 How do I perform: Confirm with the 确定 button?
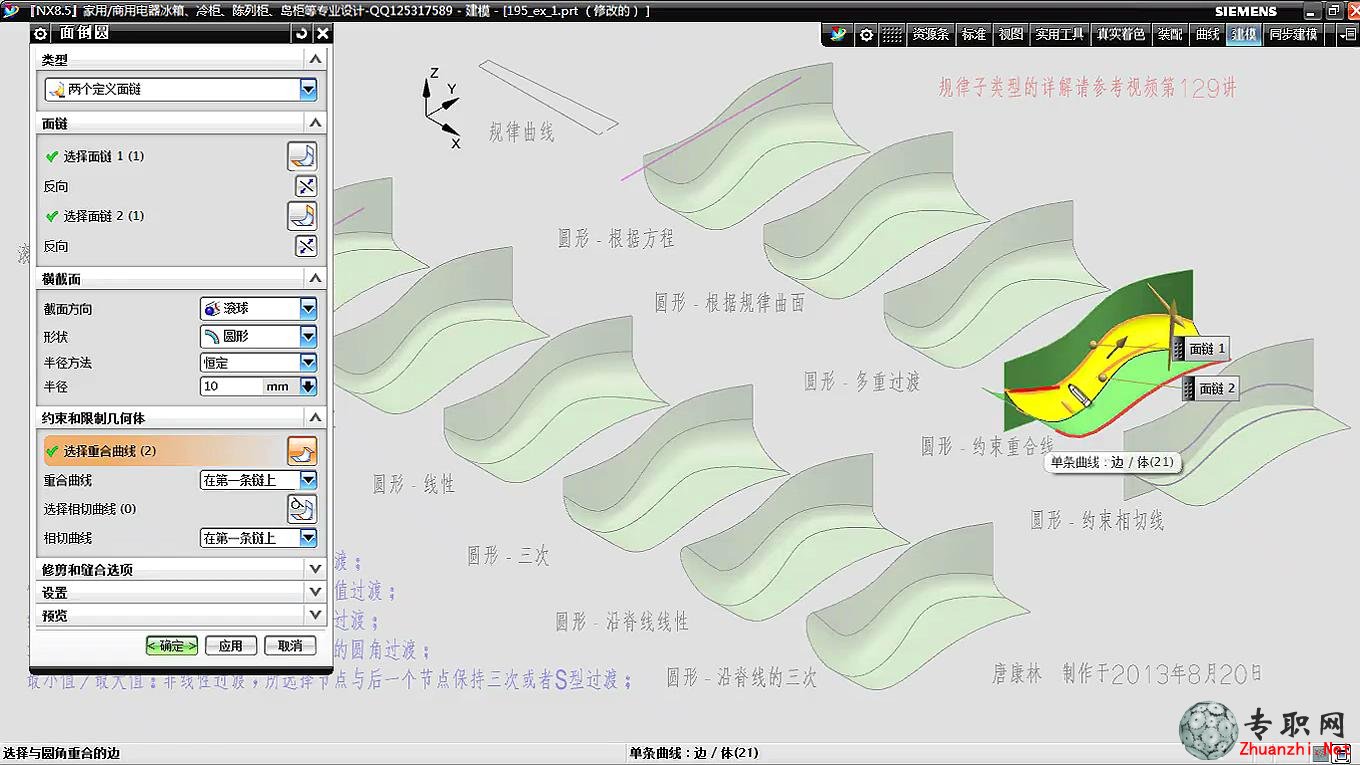click(x=172, y=646)
